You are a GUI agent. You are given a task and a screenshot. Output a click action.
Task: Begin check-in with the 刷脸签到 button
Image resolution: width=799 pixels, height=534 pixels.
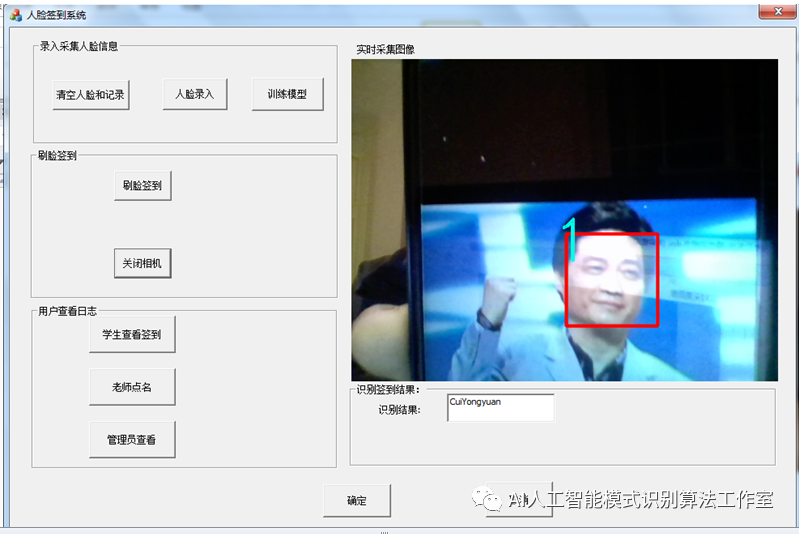pyautogui.click(x=142, y=185)
